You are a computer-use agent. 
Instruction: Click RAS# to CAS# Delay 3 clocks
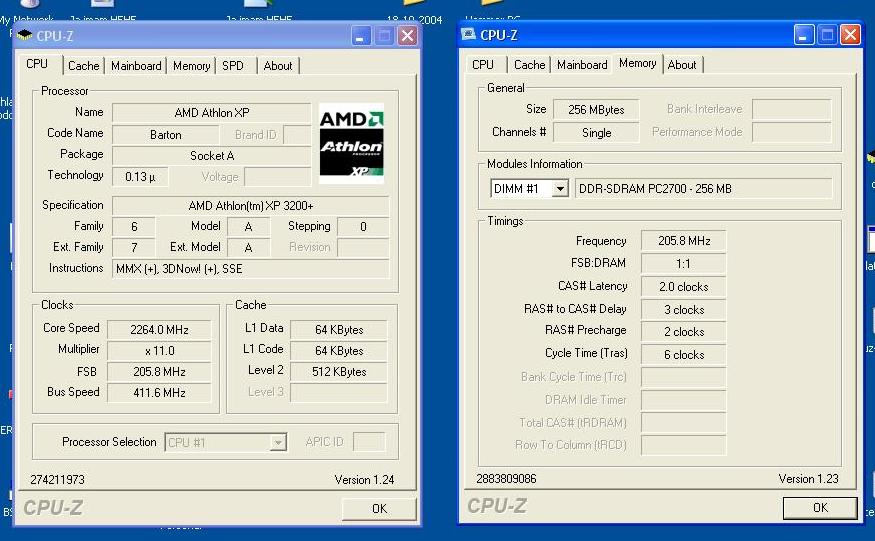[x=684, y=309]
